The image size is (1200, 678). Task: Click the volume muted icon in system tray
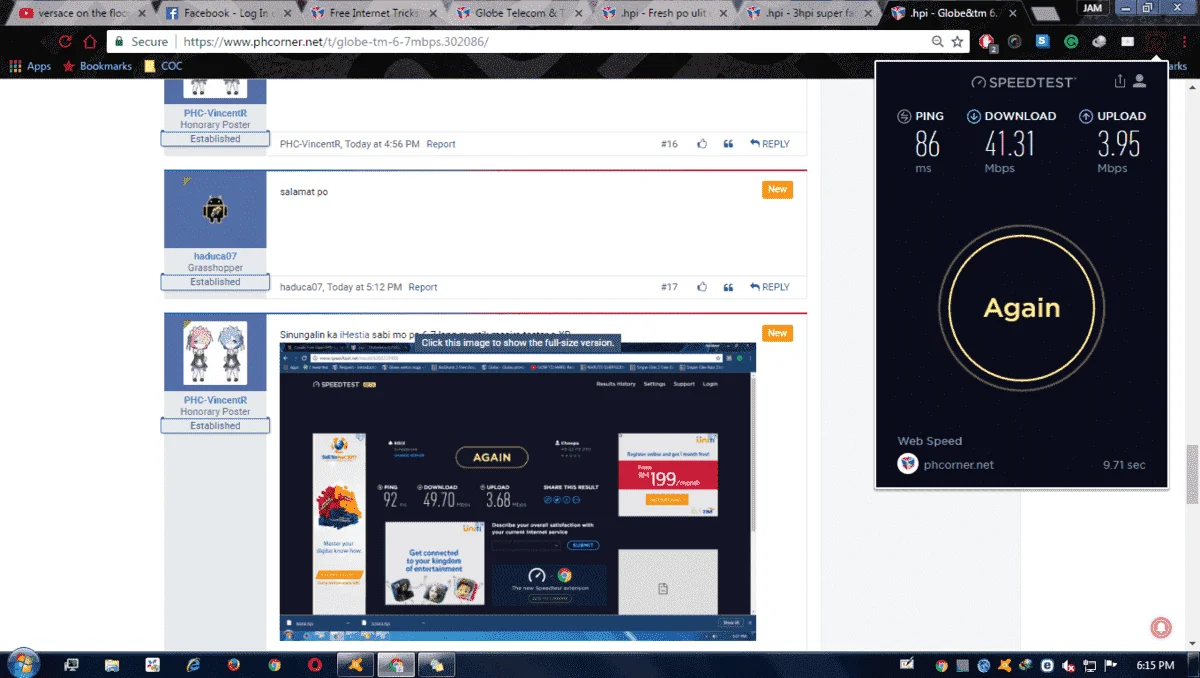click(x=1068, y=665)
